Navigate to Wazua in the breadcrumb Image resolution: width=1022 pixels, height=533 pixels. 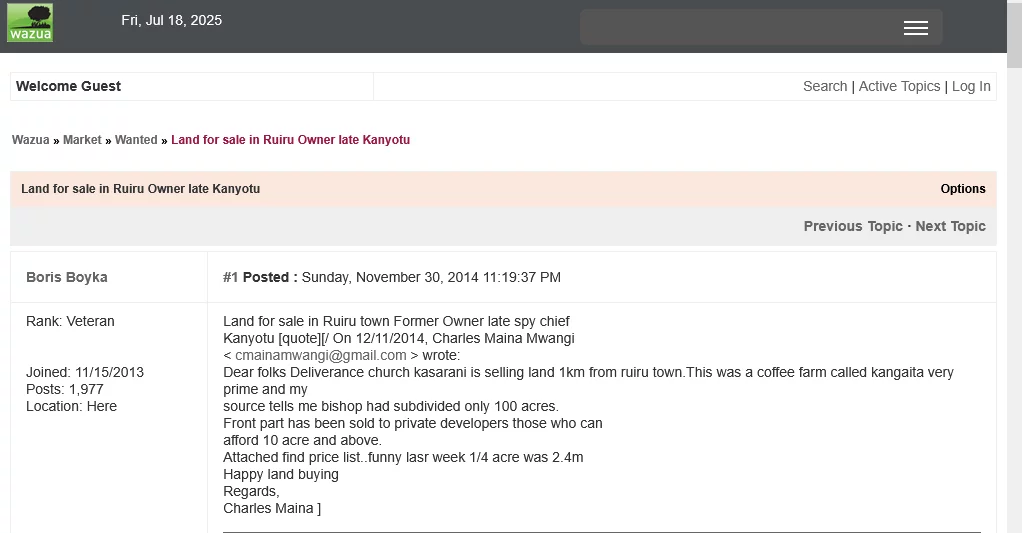pos(30,140)
